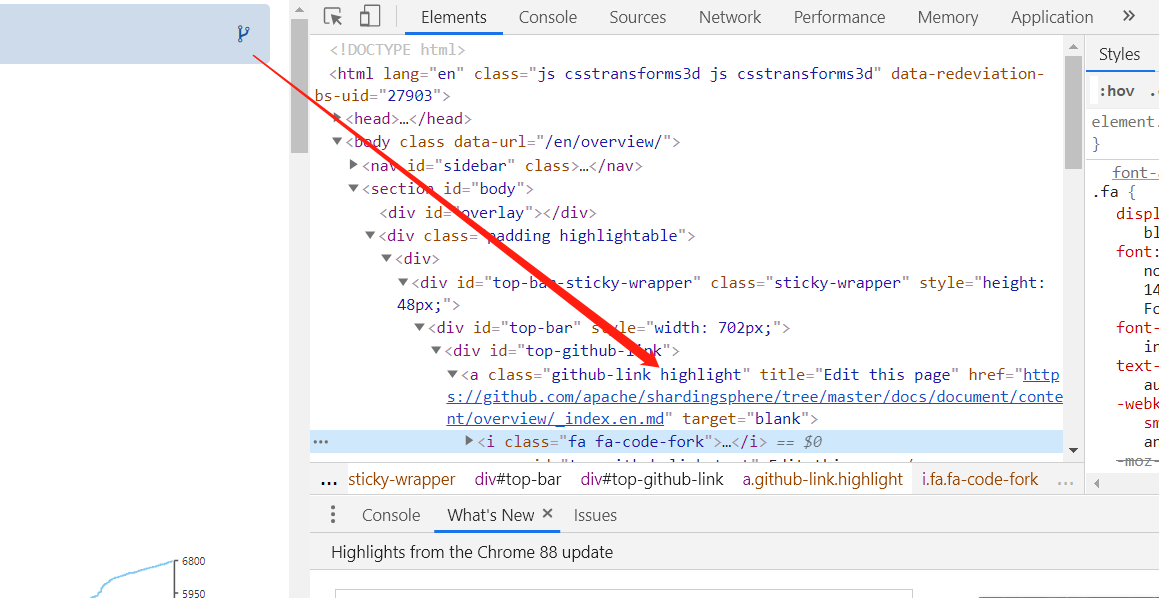Click the Highlights from Chrome 88 update text
The height and width of the screenshot is (598, 1159).
(472, 552)
